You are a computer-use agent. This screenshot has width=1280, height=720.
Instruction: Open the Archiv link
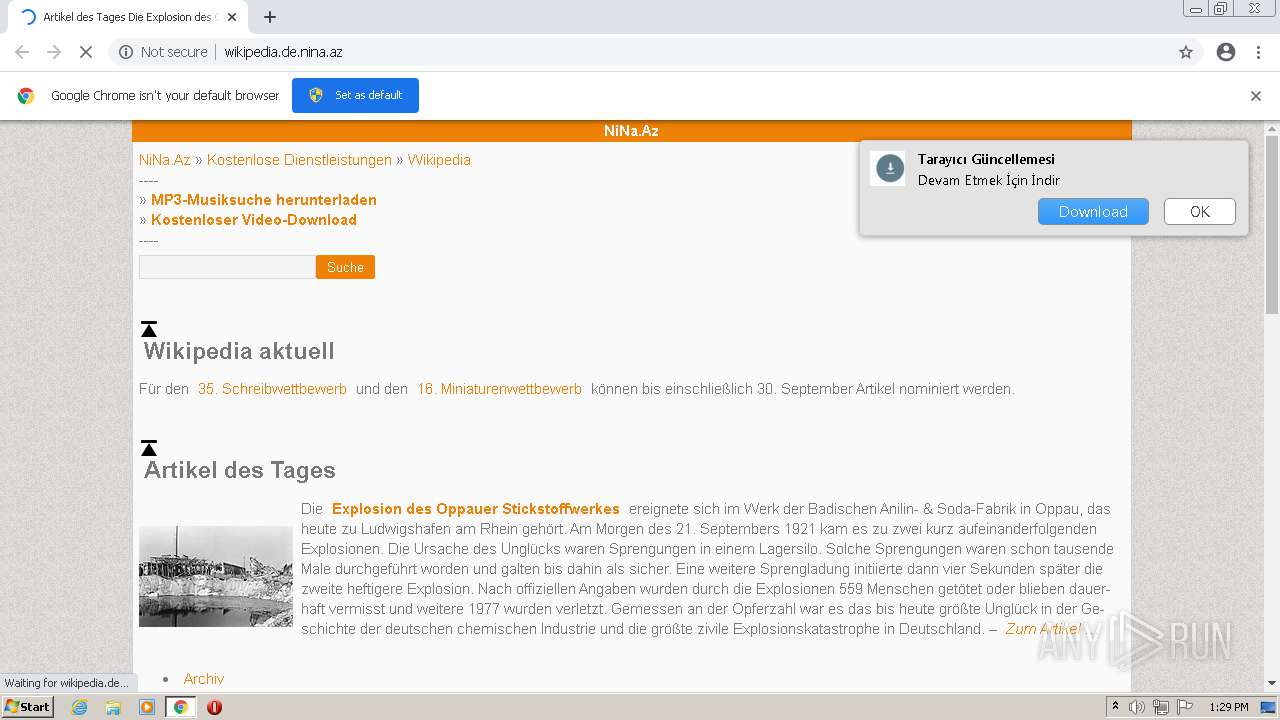click(204, 679)
